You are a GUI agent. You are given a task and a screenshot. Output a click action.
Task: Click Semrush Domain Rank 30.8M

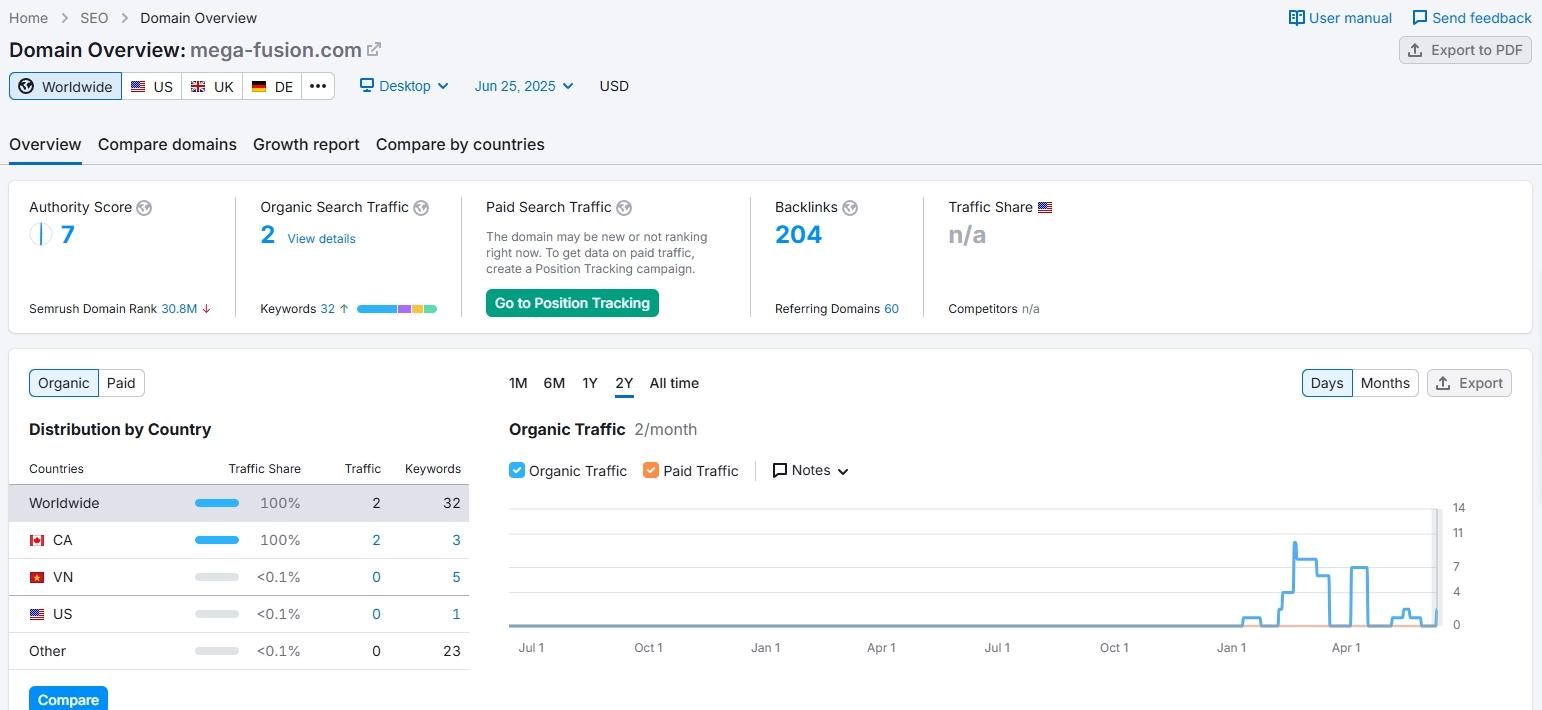pos(179,309)
